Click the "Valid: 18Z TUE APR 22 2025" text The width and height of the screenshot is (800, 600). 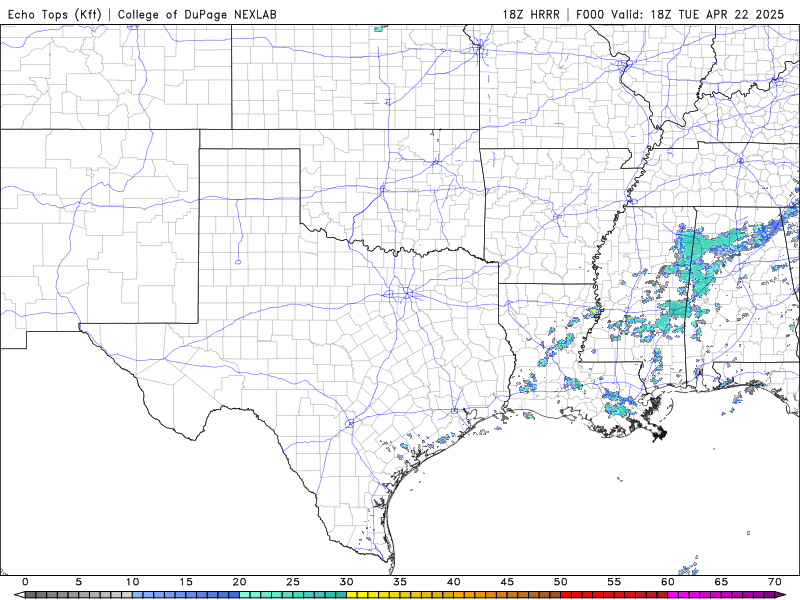[699, 14]
